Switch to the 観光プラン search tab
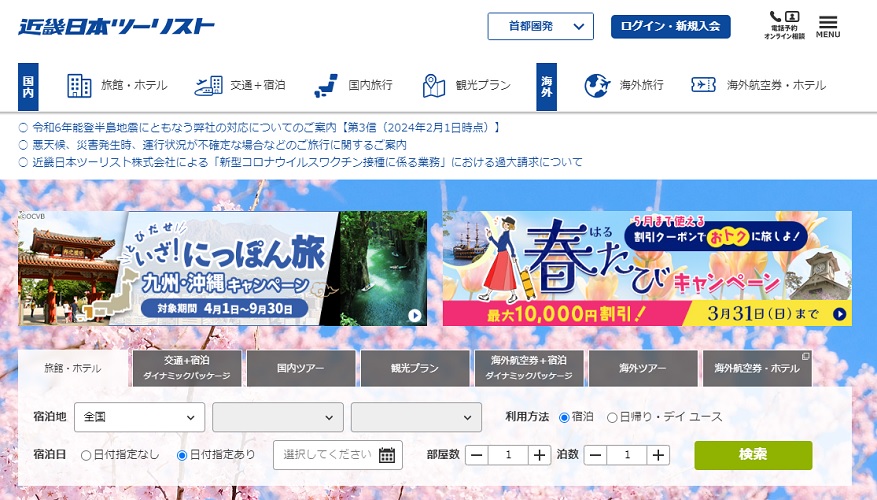877x500 pixels. 415,368
